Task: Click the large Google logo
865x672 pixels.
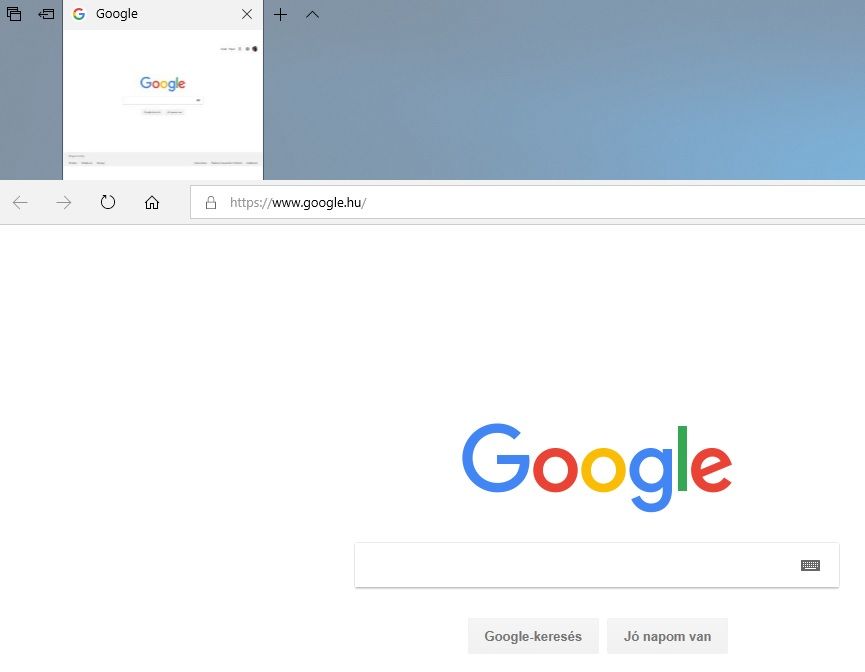Action: point(597,467)
